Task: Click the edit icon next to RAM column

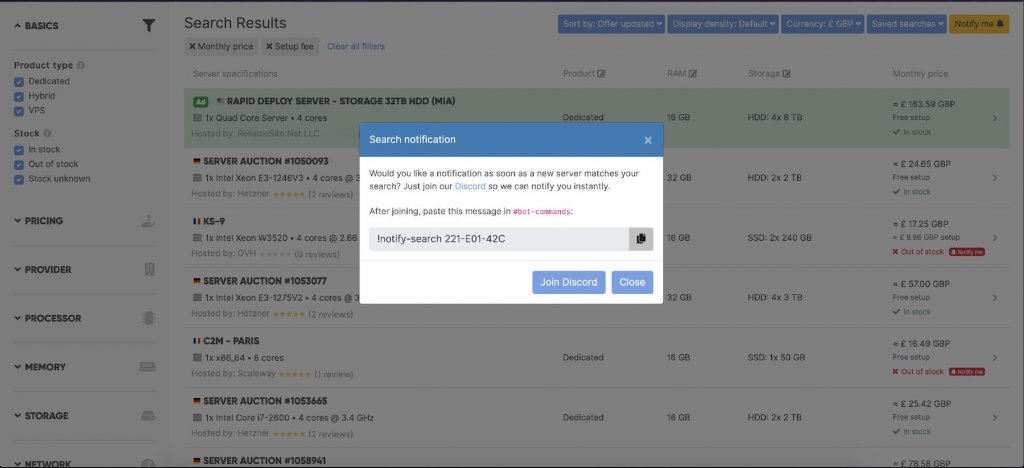Action: click(x=692, y=74)
